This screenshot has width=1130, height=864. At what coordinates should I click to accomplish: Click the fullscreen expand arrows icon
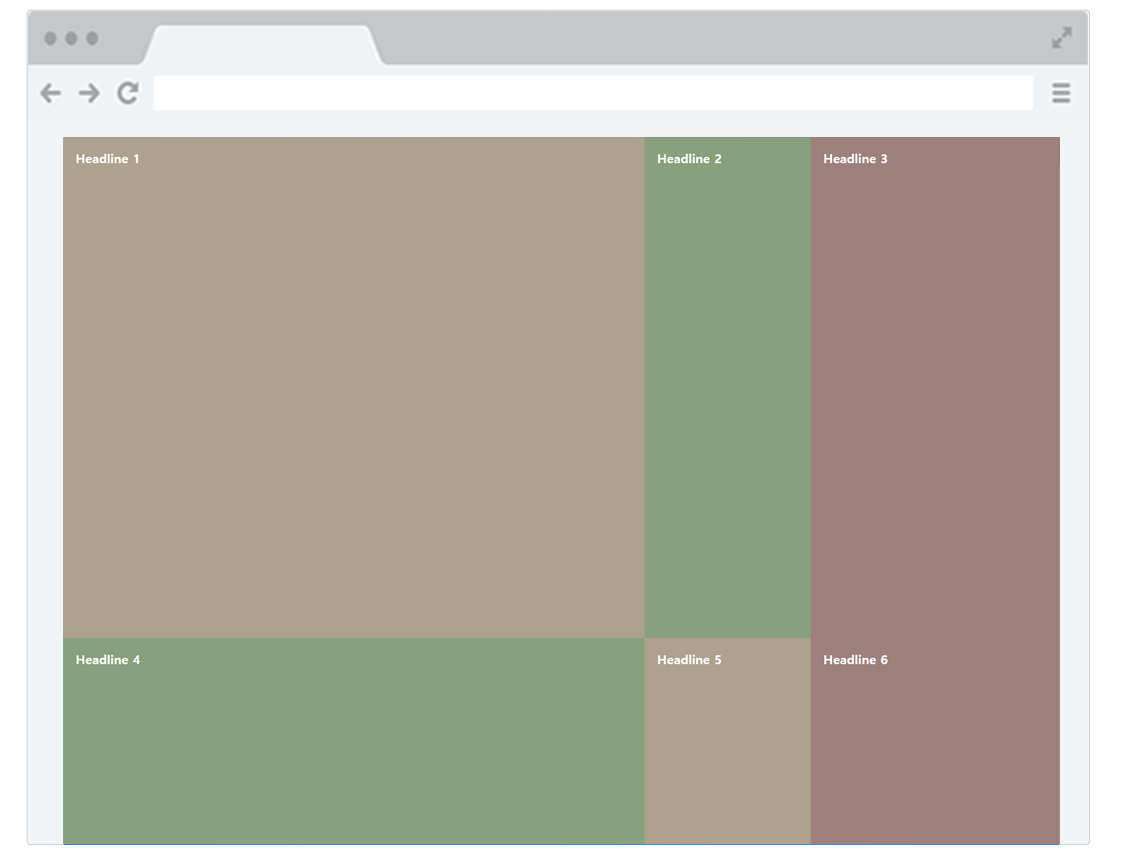tap(1061, 38)
